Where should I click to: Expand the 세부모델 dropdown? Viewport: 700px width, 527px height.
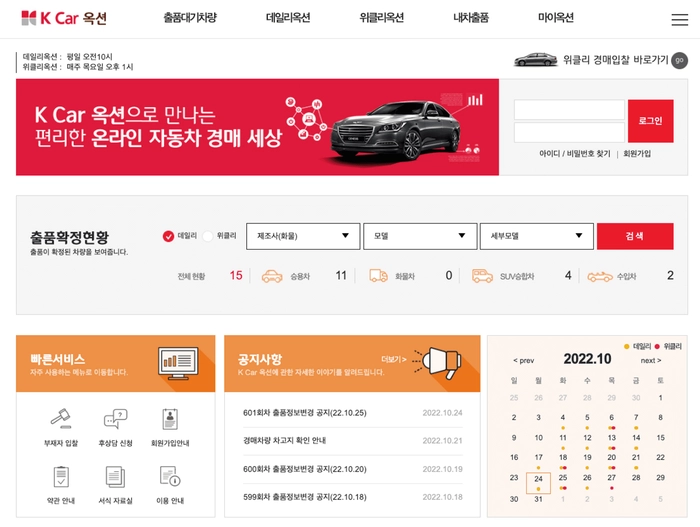[x=536, y=236]
